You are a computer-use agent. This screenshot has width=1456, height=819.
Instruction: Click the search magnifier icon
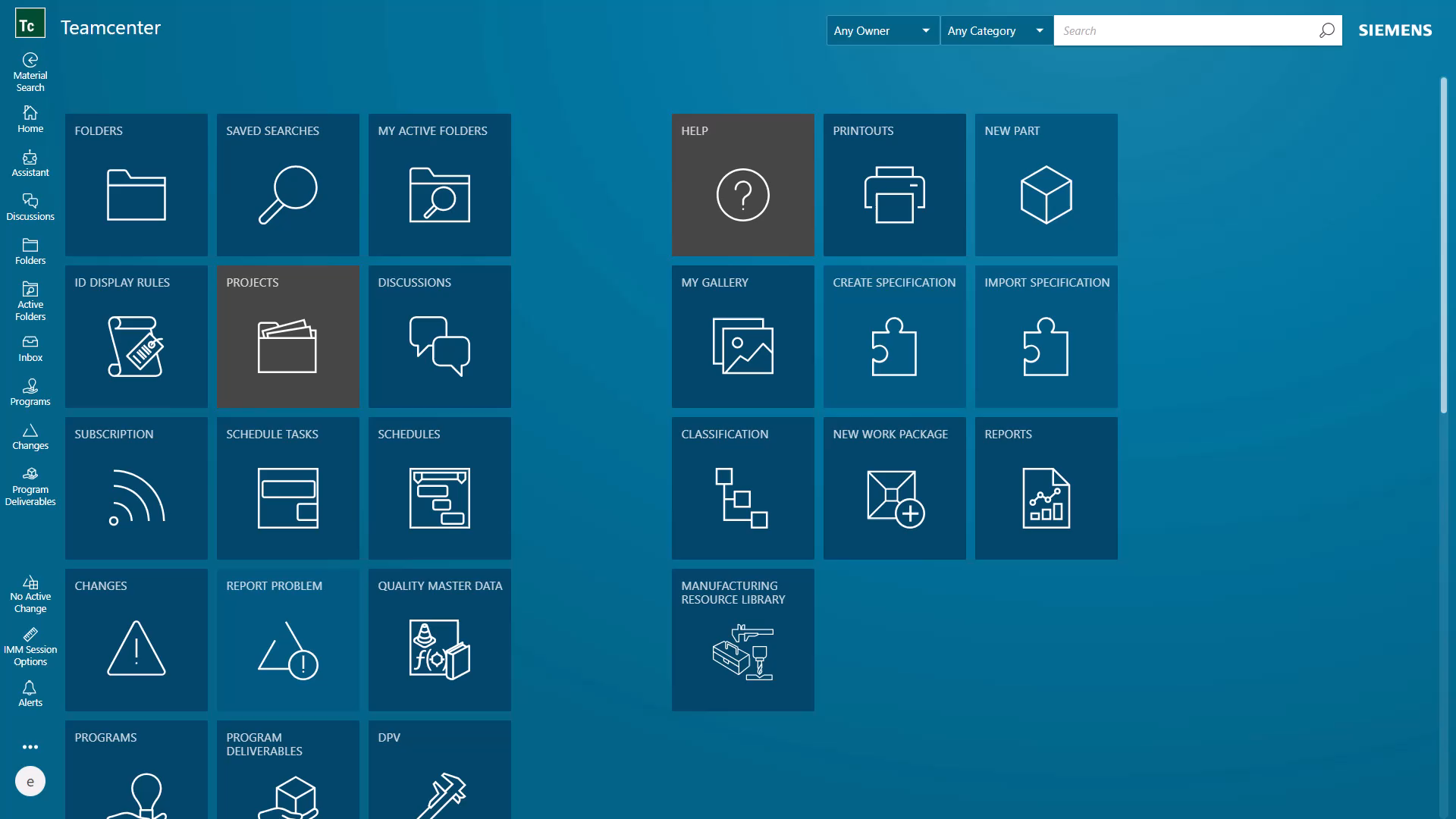(1326, 30)
